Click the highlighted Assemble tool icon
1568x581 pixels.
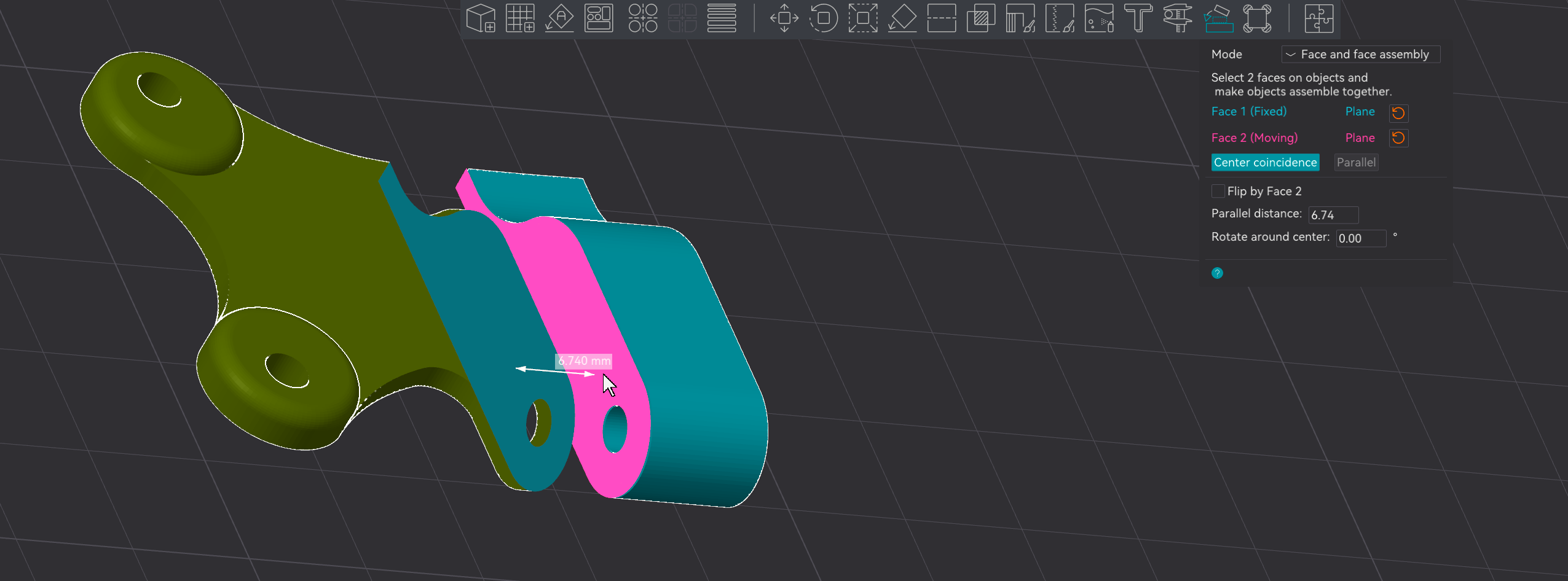click(1218, 18)
